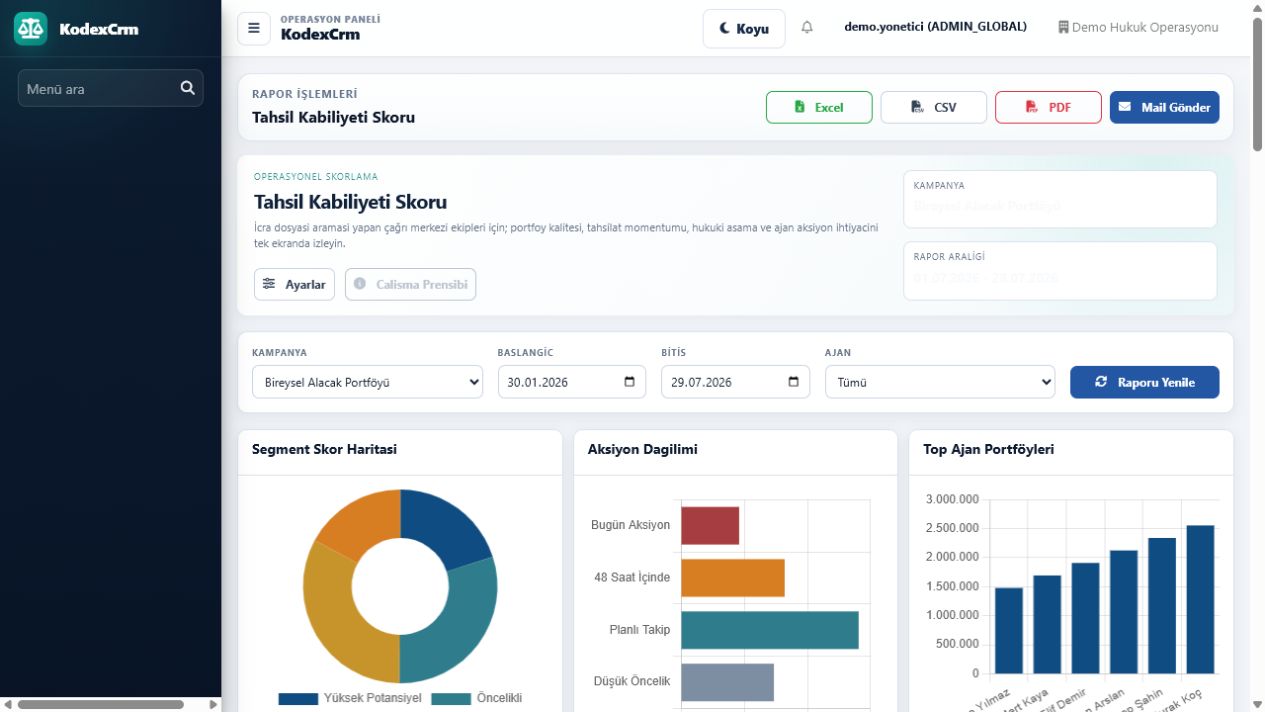This screenshot has width=1265, height=712.
Task: Click the Planlı Takip bar in chart
Action: [x=770, y=630]
